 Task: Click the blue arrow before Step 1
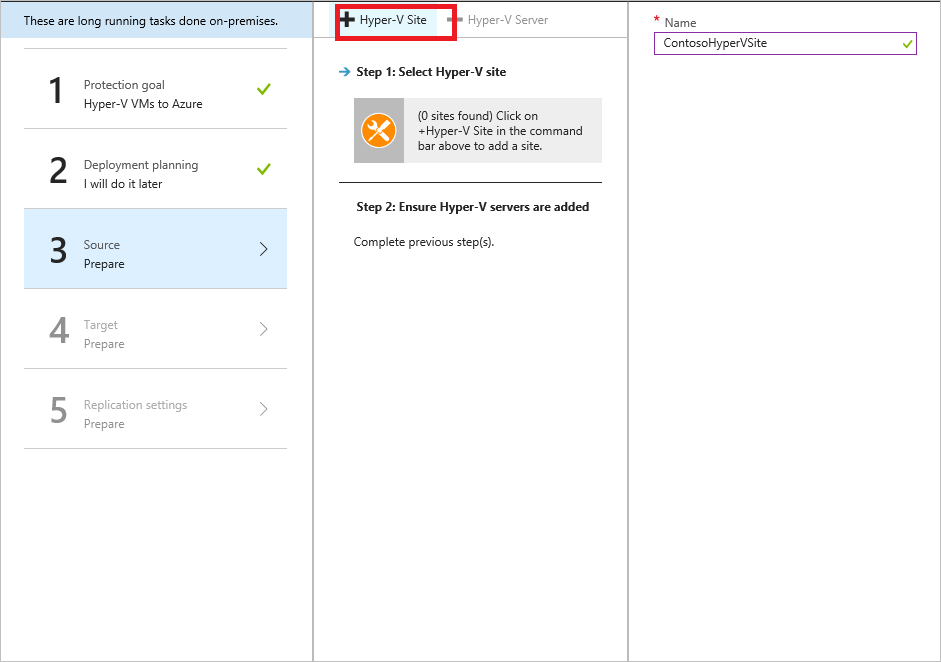click(x=345, y=72)
